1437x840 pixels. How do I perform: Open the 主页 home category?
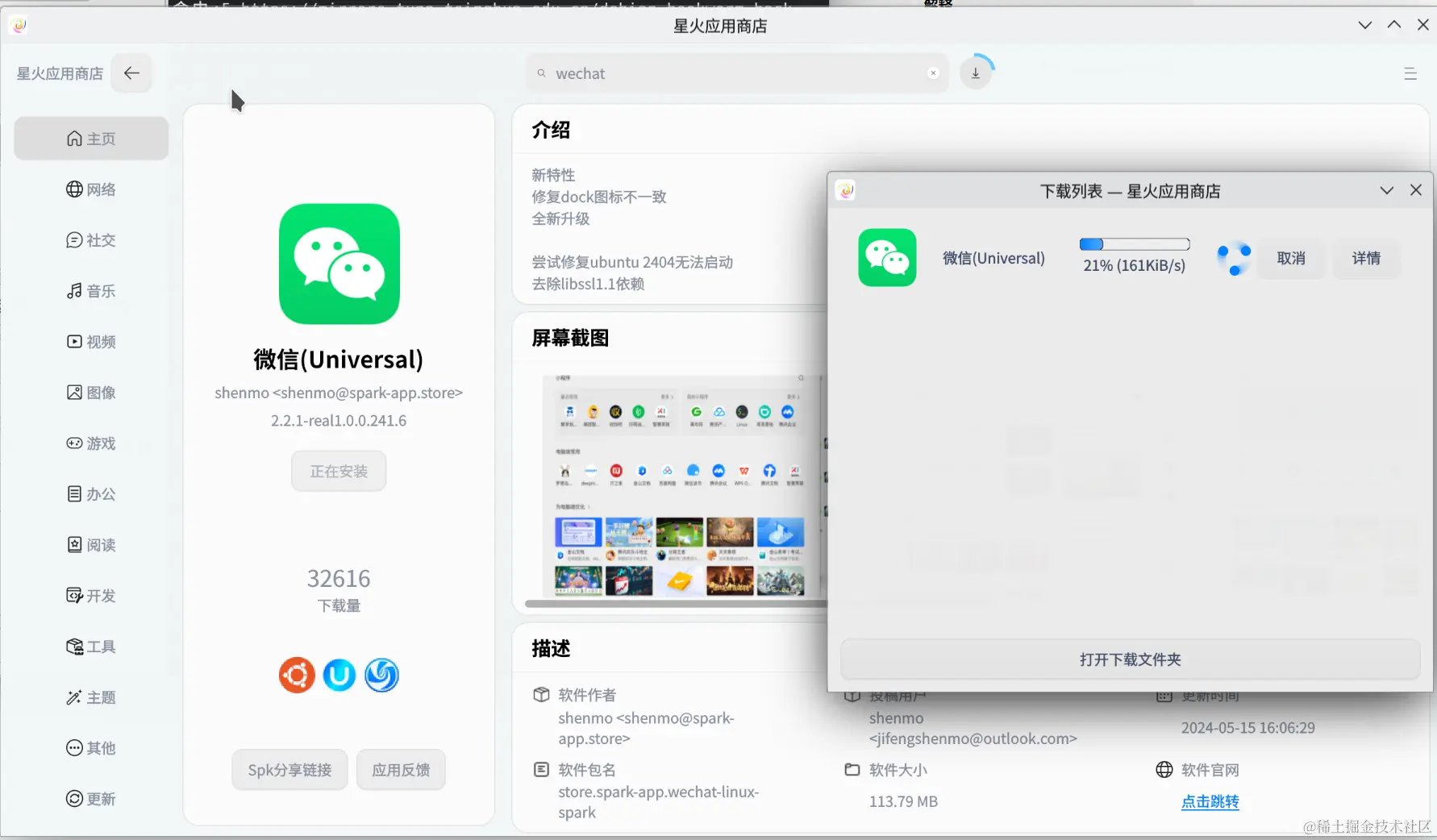(91, 139)
